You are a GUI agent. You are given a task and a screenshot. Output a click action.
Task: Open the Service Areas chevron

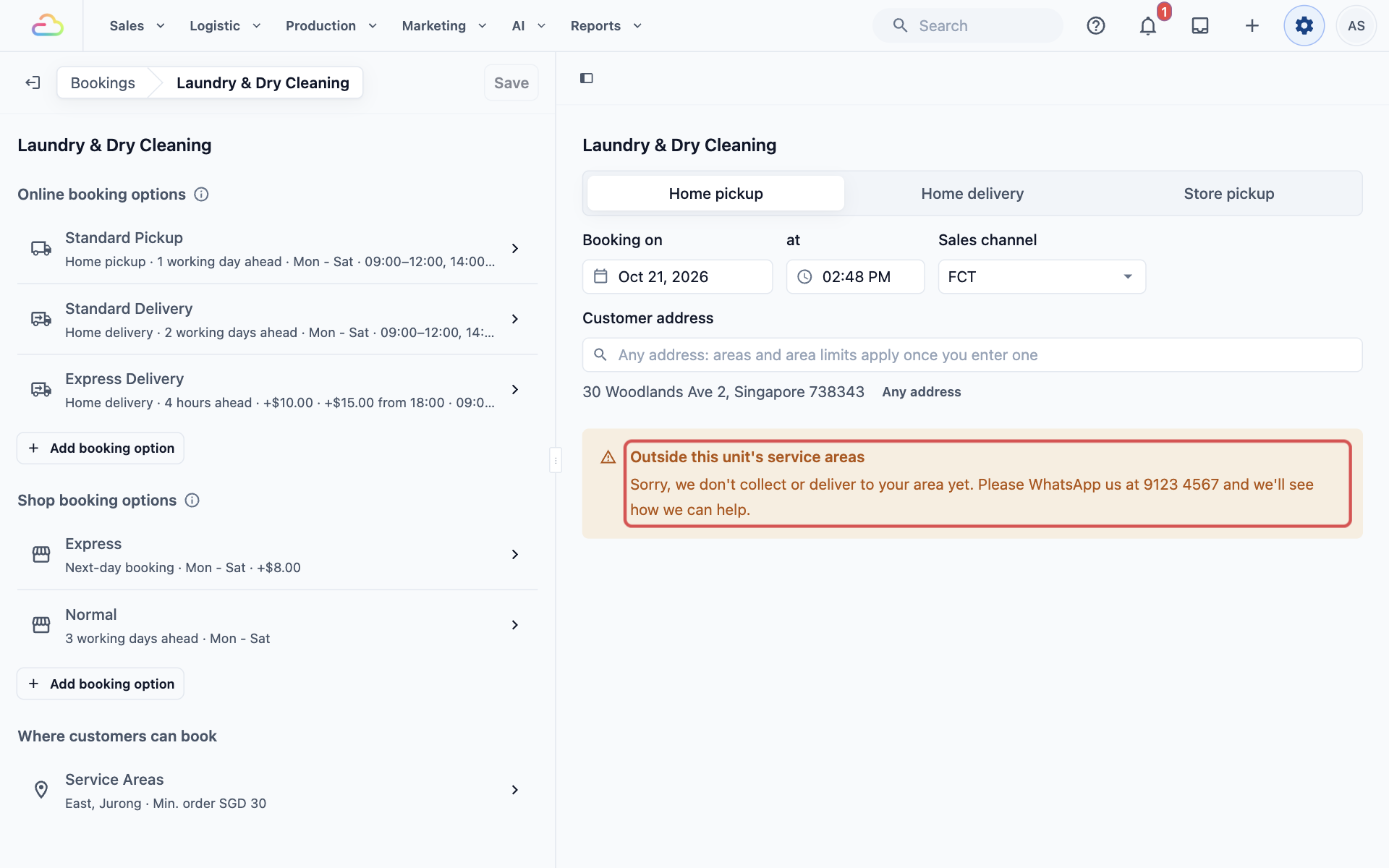click(x=515, y=790)
